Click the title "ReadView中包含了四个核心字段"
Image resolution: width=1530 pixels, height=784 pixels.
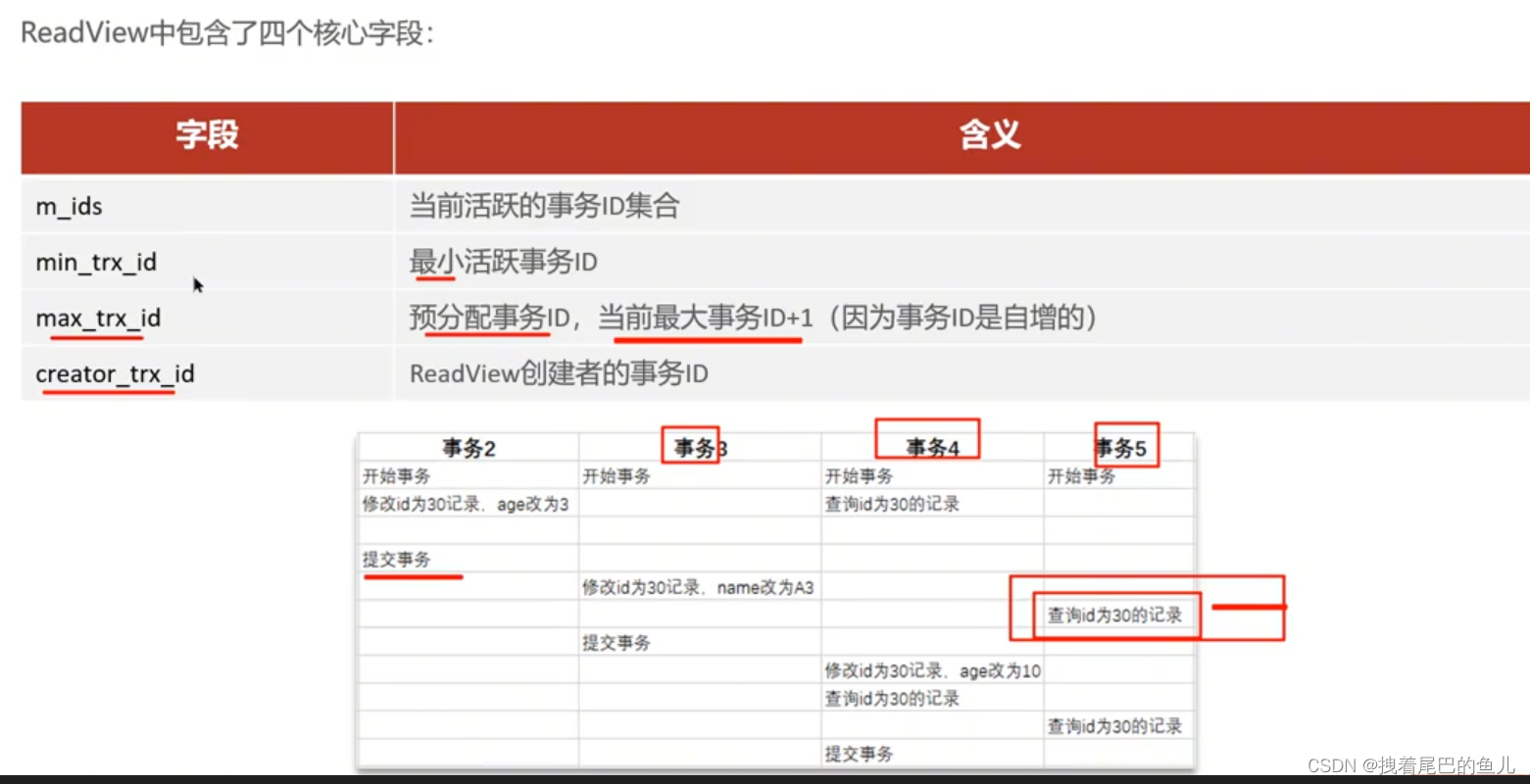coord(226,33)
